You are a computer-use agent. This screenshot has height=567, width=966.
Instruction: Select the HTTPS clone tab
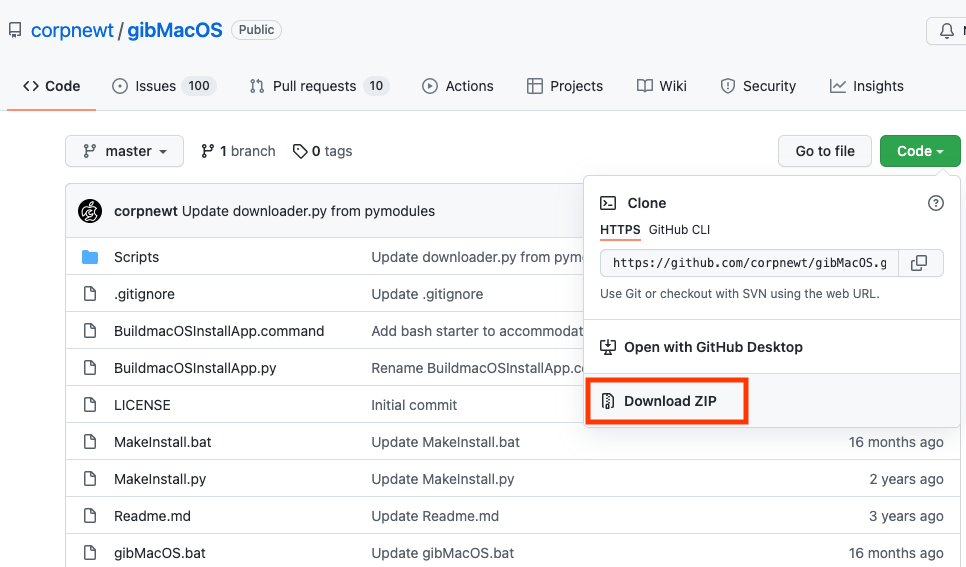coord(620,229)
